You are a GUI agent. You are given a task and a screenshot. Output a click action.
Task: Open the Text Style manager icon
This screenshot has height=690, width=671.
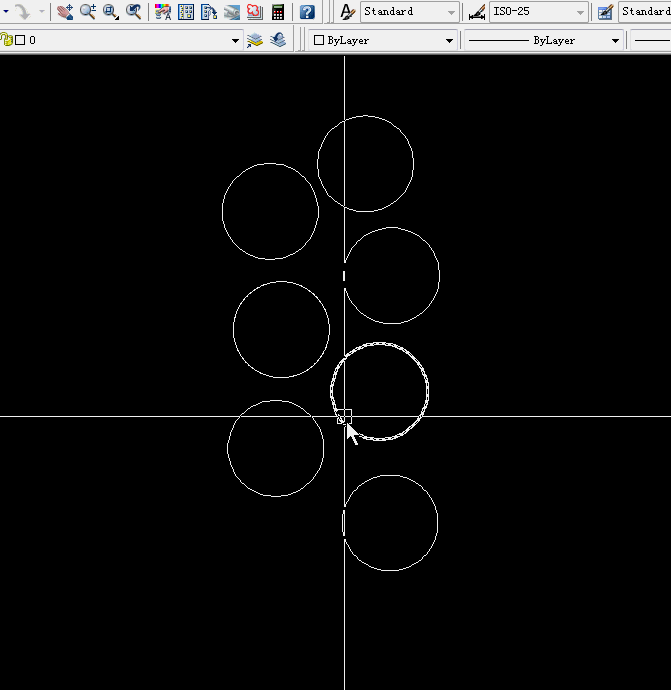pyautogui.click(x=347, y=12)
